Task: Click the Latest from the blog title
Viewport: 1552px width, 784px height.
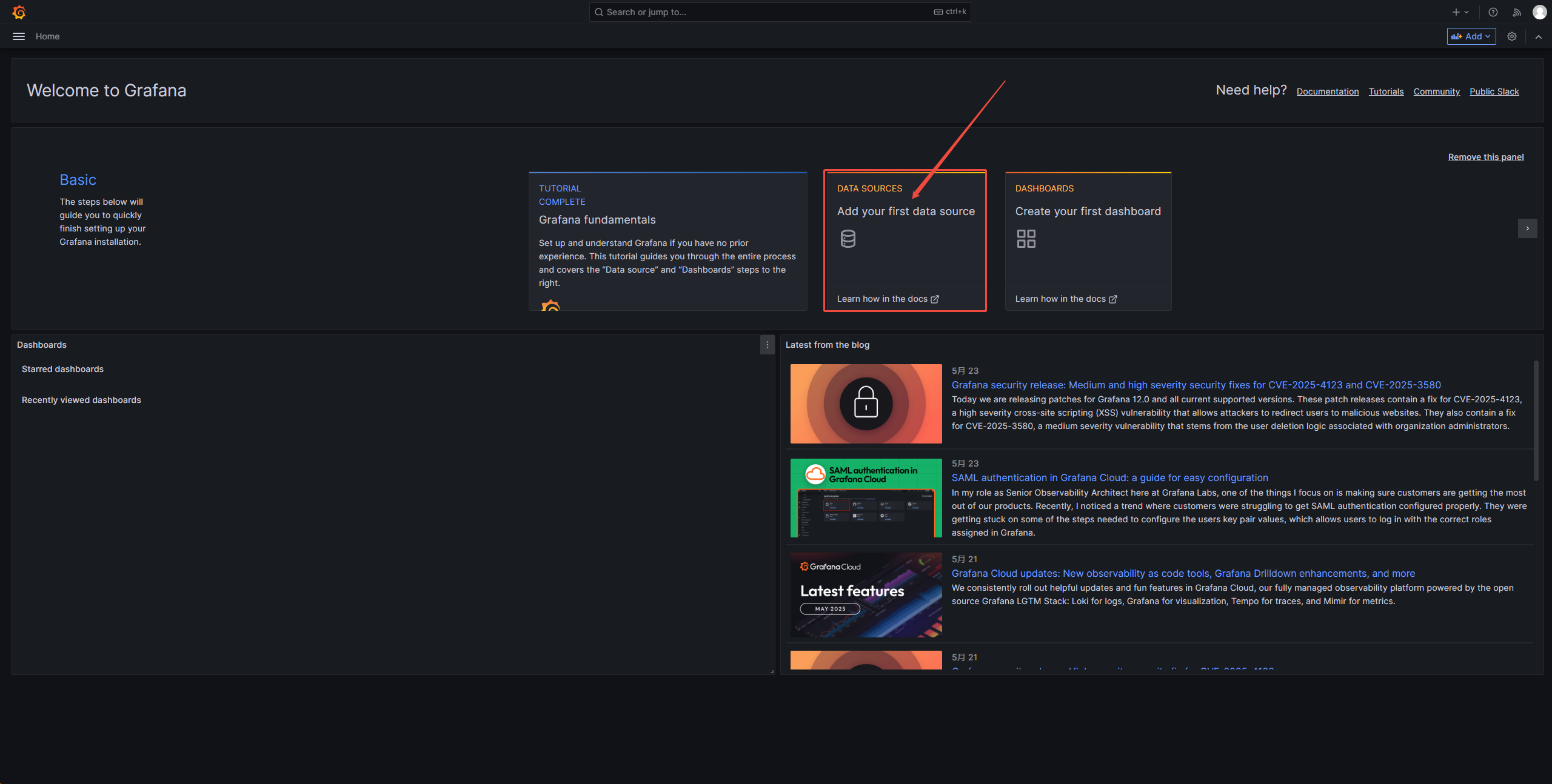Action: pyautogui.click(x=827, y=345)
